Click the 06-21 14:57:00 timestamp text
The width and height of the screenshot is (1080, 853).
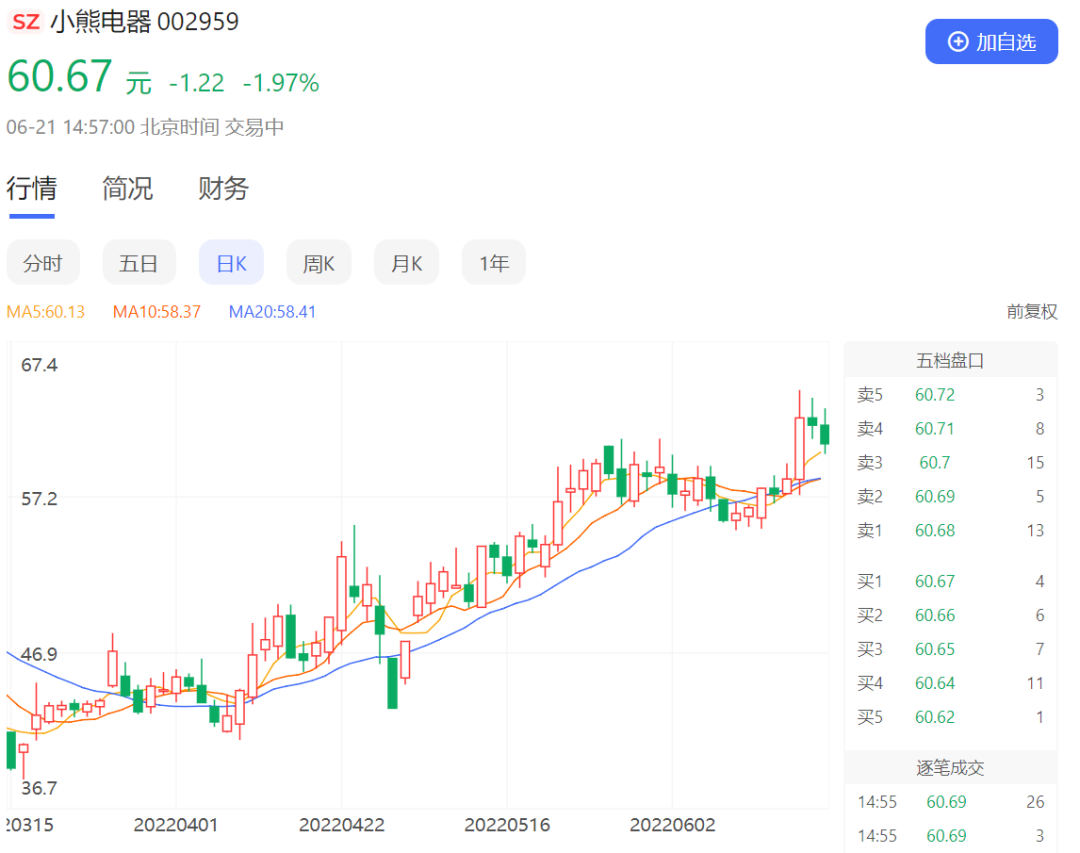click(70, 127)
